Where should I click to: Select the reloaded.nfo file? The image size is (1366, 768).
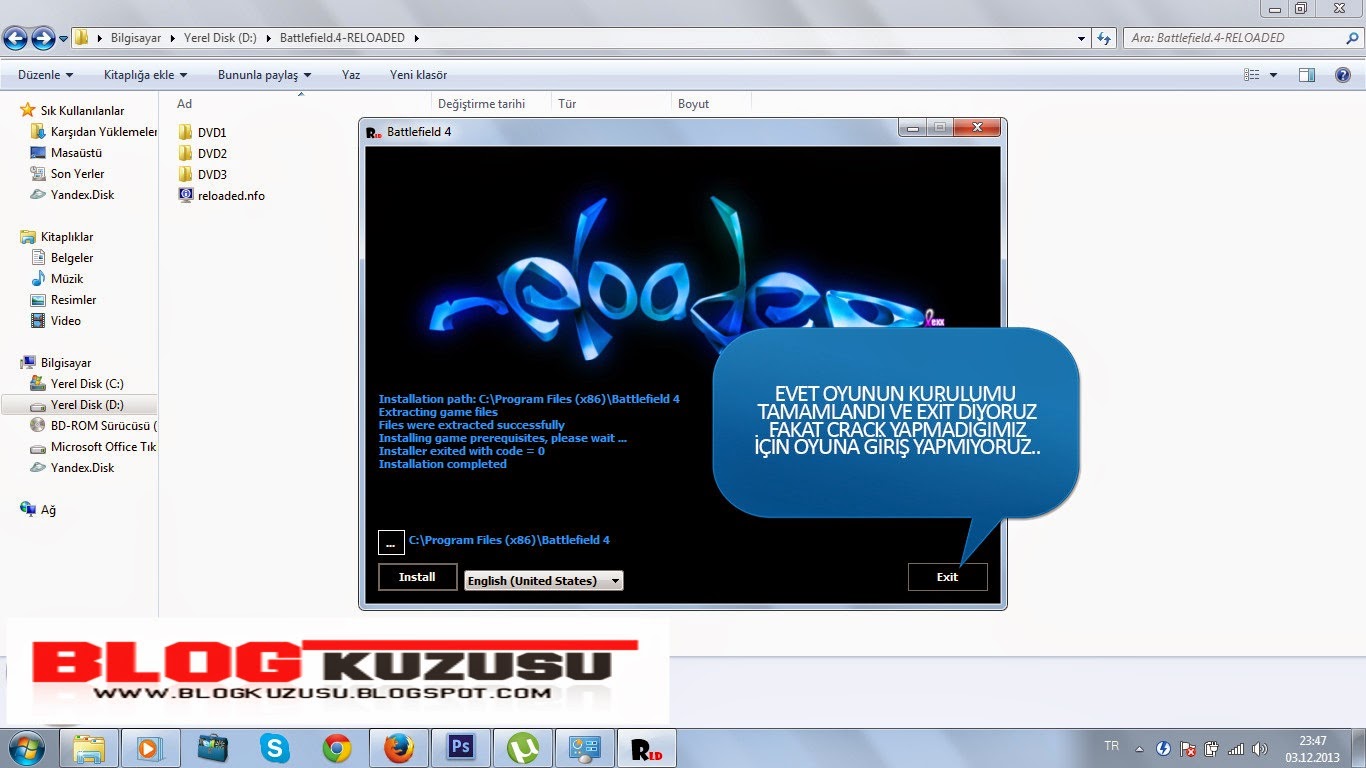point(221,195)
